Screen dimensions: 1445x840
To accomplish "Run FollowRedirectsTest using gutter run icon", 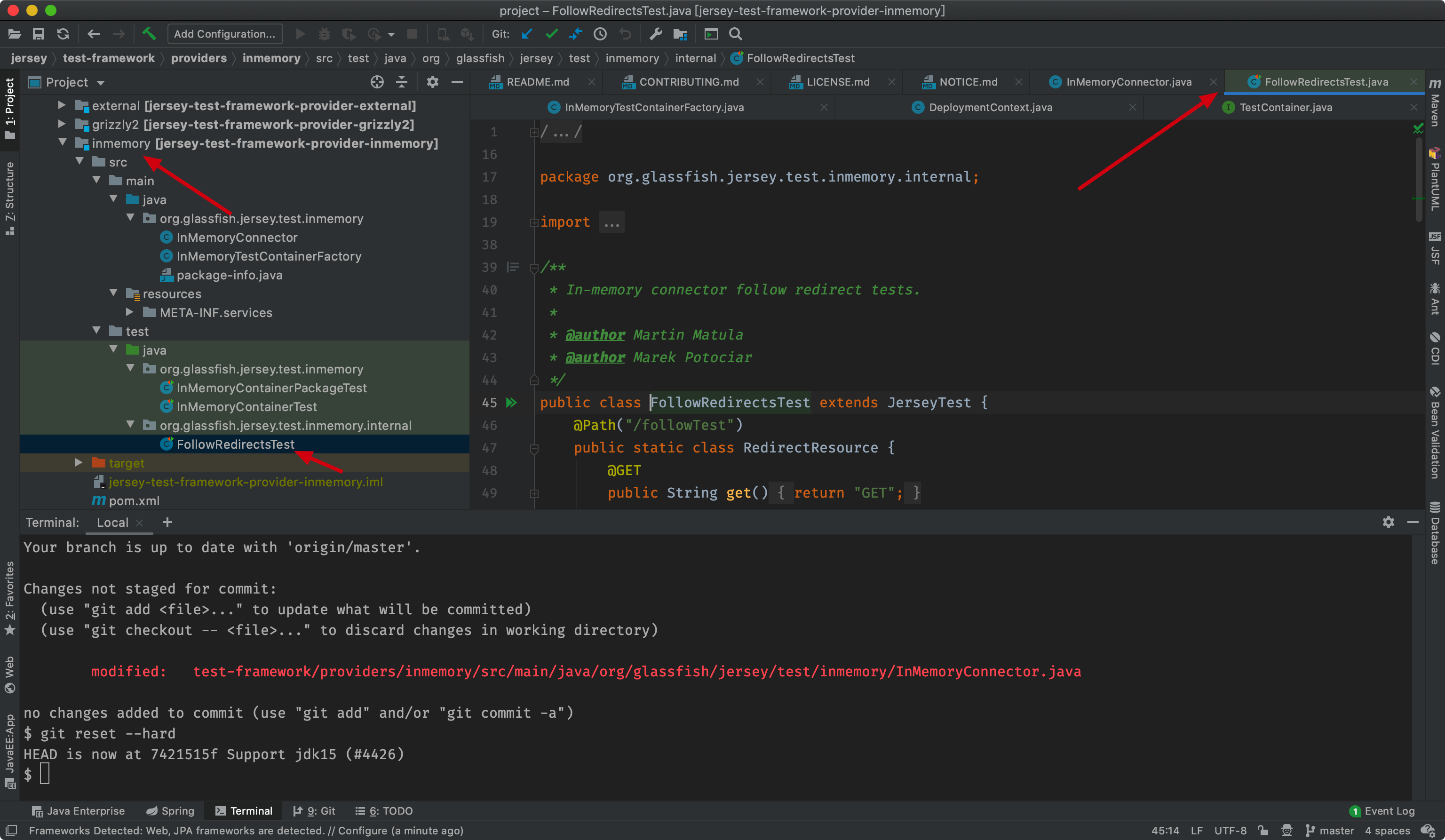I will [511, 403].
